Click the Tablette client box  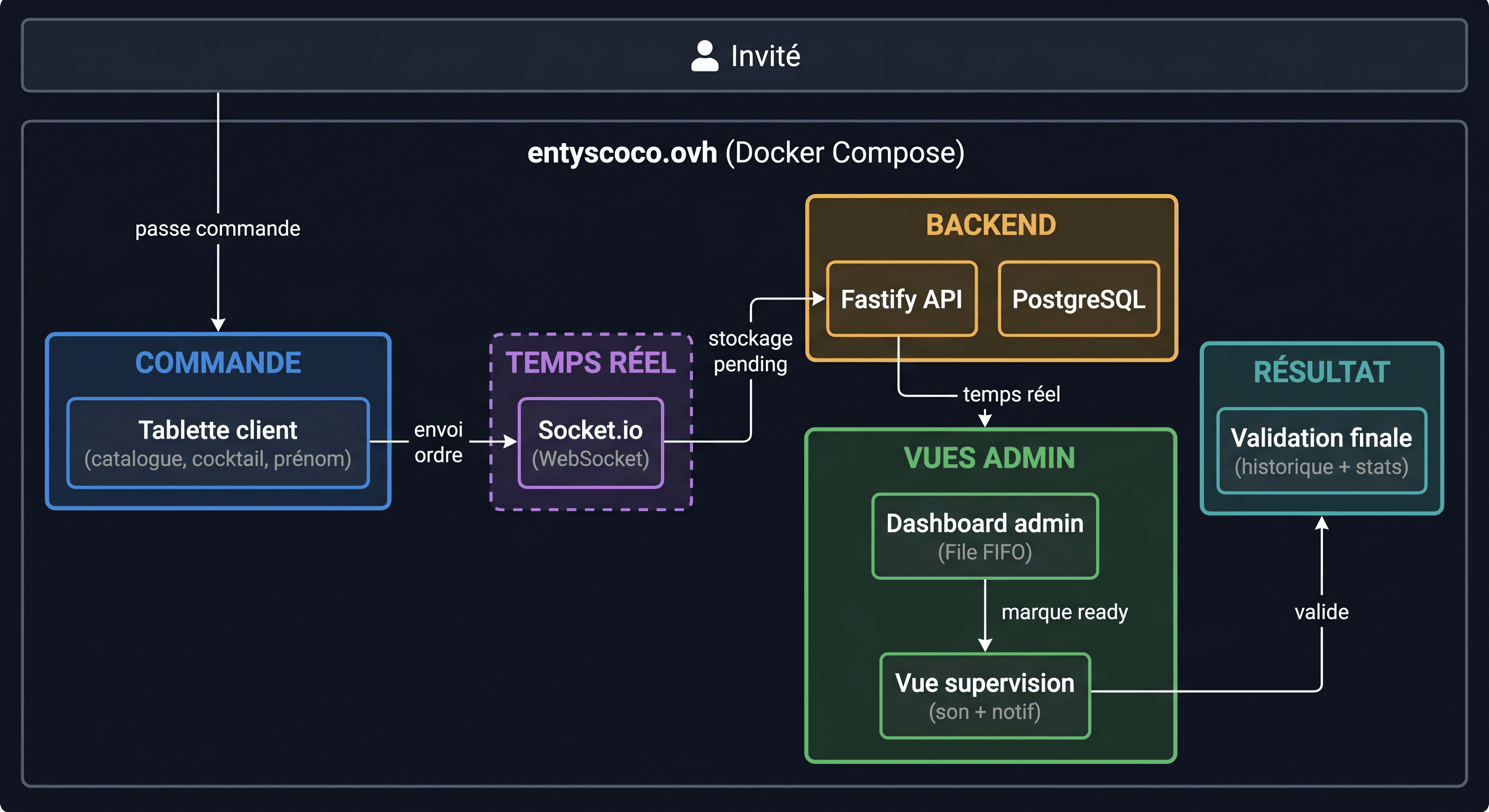218,444
